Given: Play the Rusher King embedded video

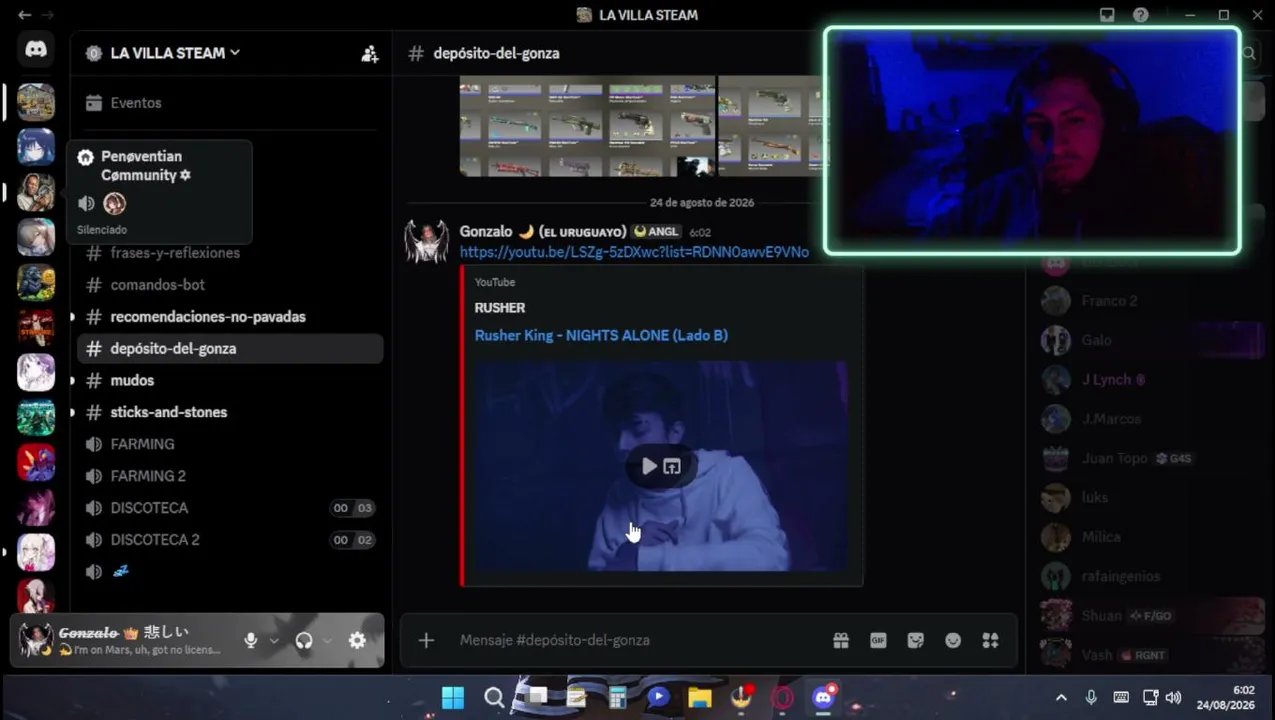Looking at the screenshot, I should coord(649,466).
